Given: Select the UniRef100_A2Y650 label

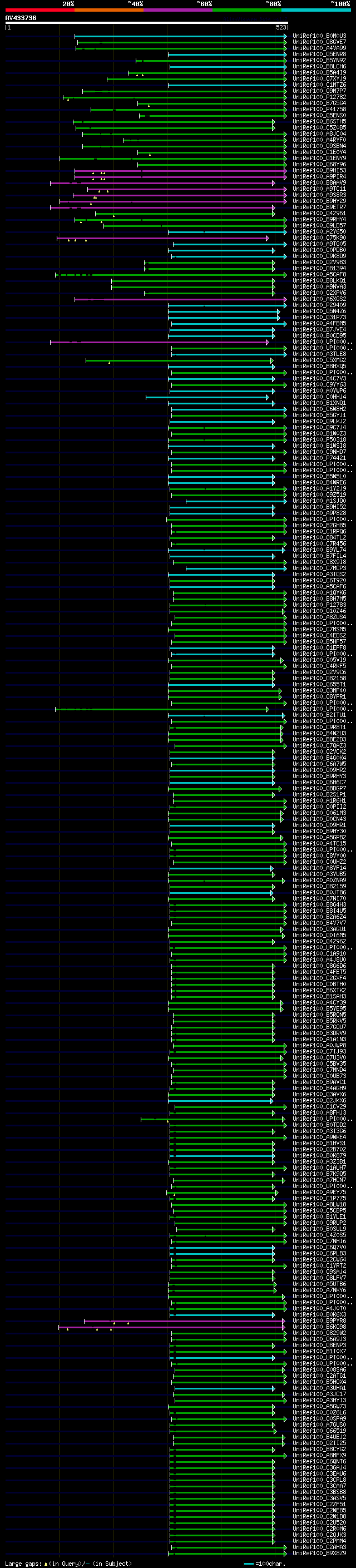Looking at the screenshot, I should [x=319, y=232].
